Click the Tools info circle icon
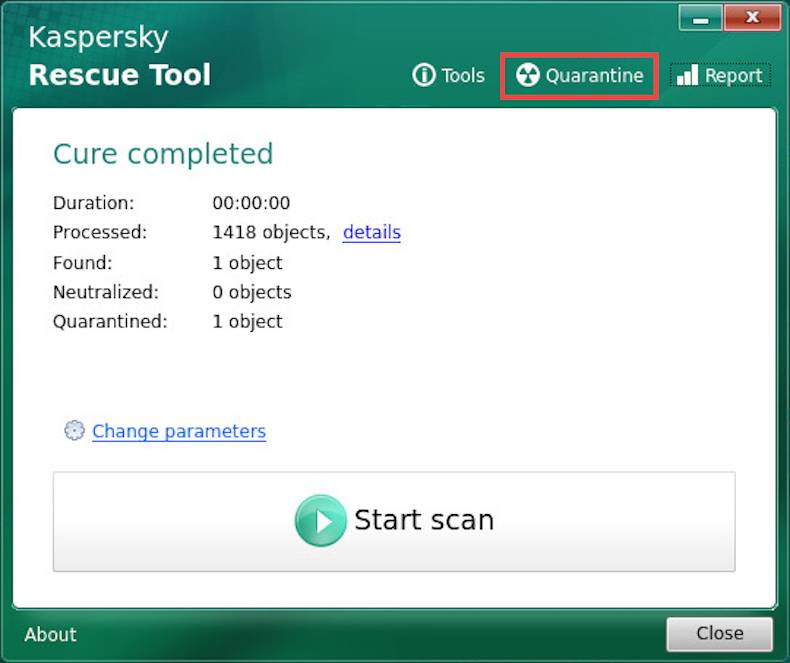The image size is (790, 663). pyautogui.click(x=424, y=76)
